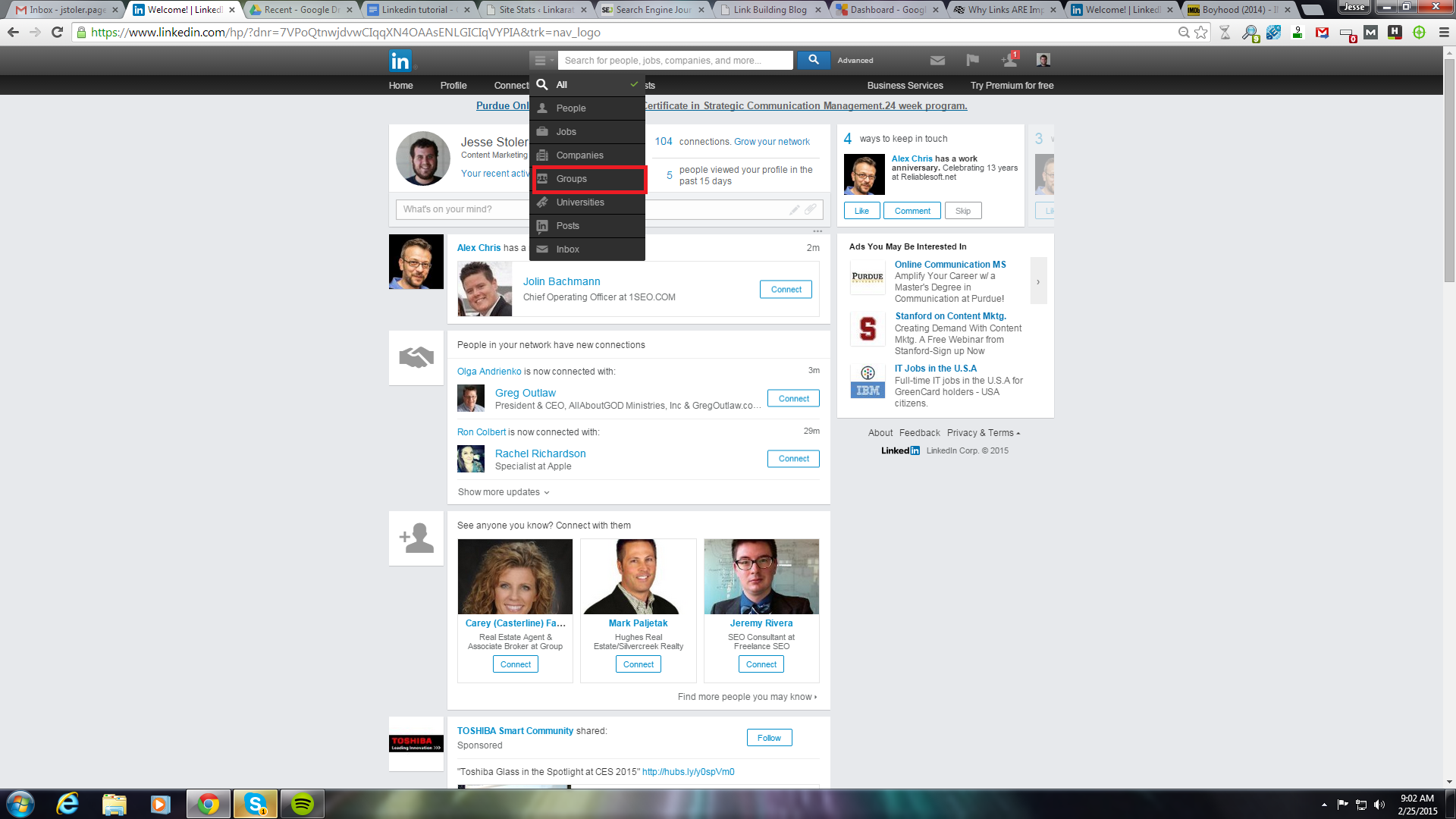Open Chrome hamburger menu

coord(1444,33)
